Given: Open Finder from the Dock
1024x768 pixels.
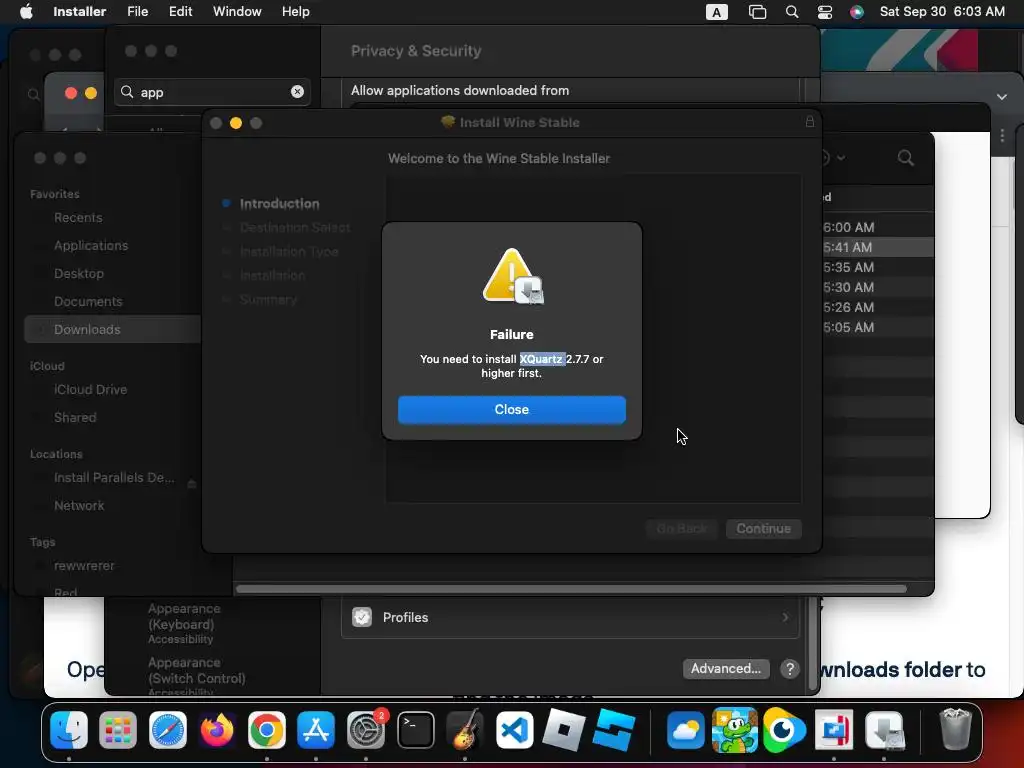Looking at the screenshot, I should [69, 729].
